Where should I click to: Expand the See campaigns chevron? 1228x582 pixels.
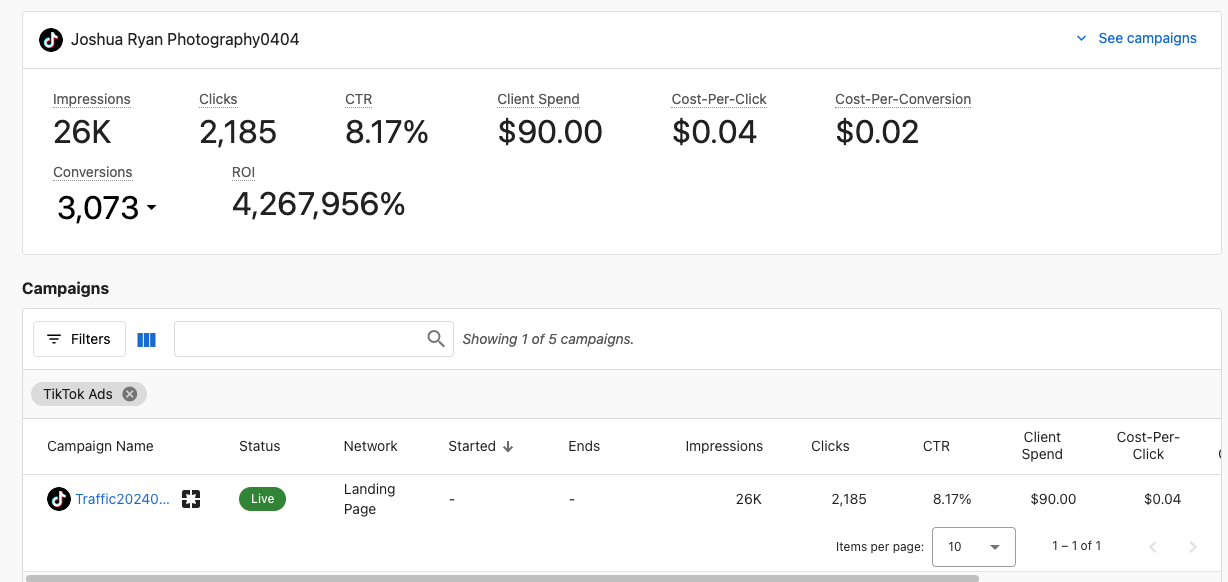[1080, 38]
